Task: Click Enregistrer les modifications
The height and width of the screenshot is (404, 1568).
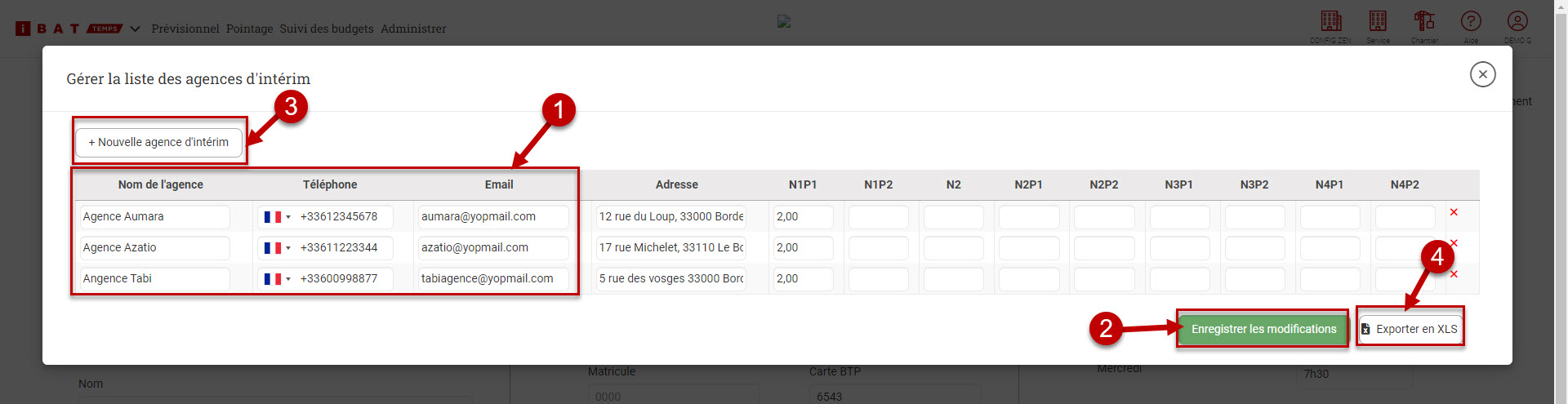Action: pyautogui.click(x=1263, y=329)
